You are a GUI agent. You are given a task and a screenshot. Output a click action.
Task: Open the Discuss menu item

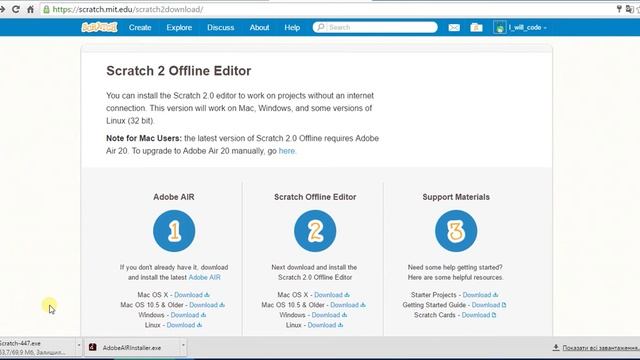click(x=220, y=27)
